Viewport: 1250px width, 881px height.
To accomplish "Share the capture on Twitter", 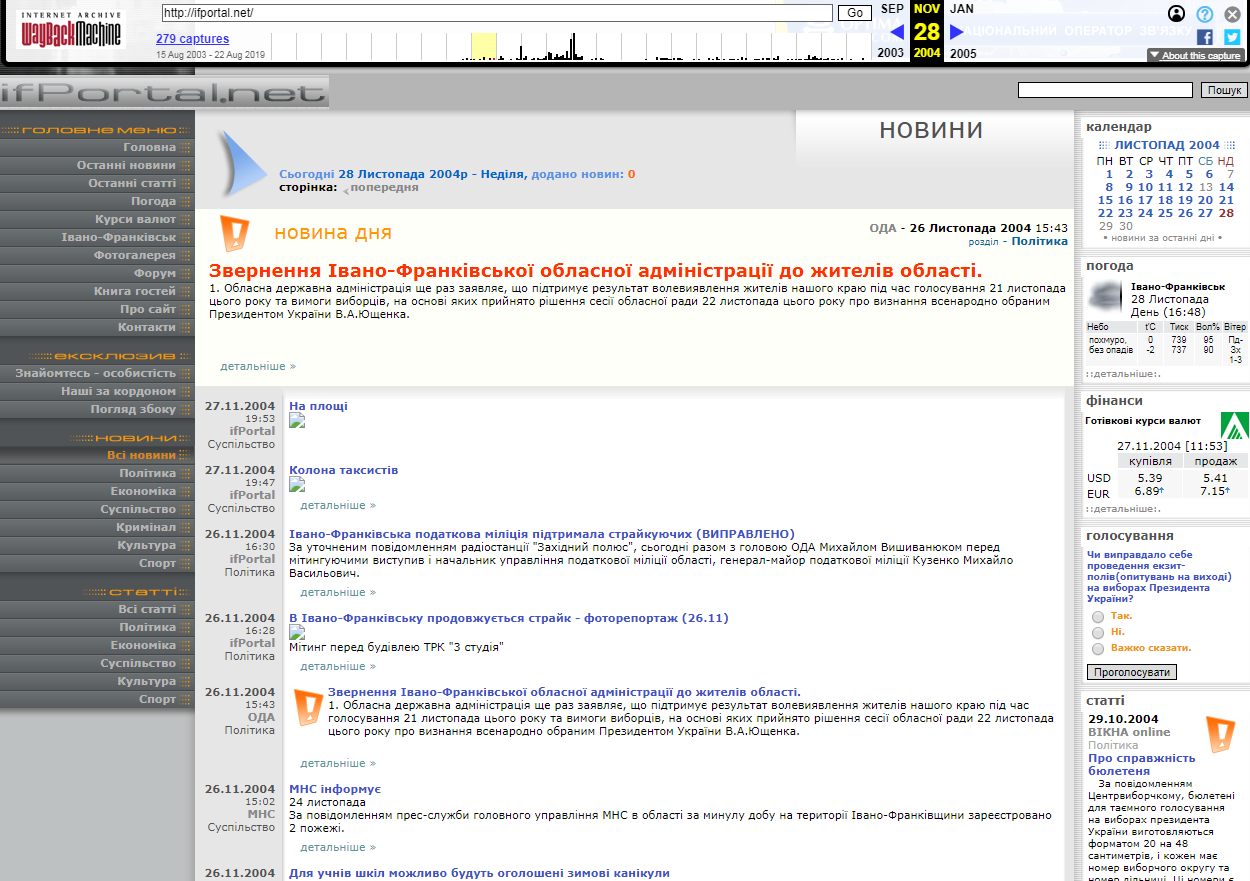I will click(1232, 37).
